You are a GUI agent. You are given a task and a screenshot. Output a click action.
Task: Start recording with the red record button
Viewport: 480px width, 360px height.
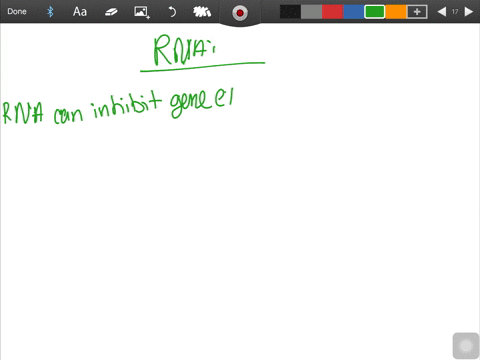(x=240, y=13)
